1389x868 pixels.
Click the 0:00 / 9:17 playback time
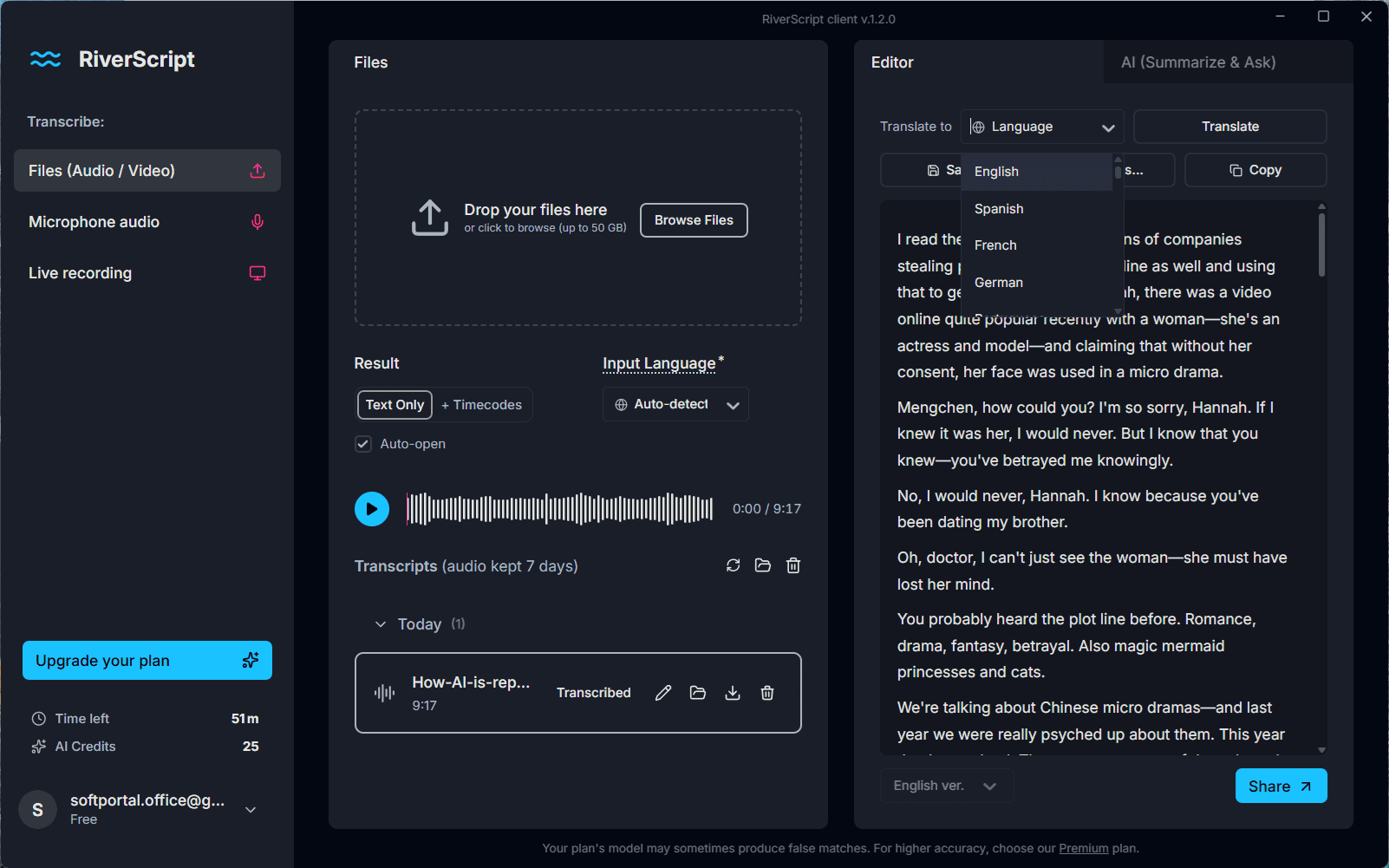[766, 509]
